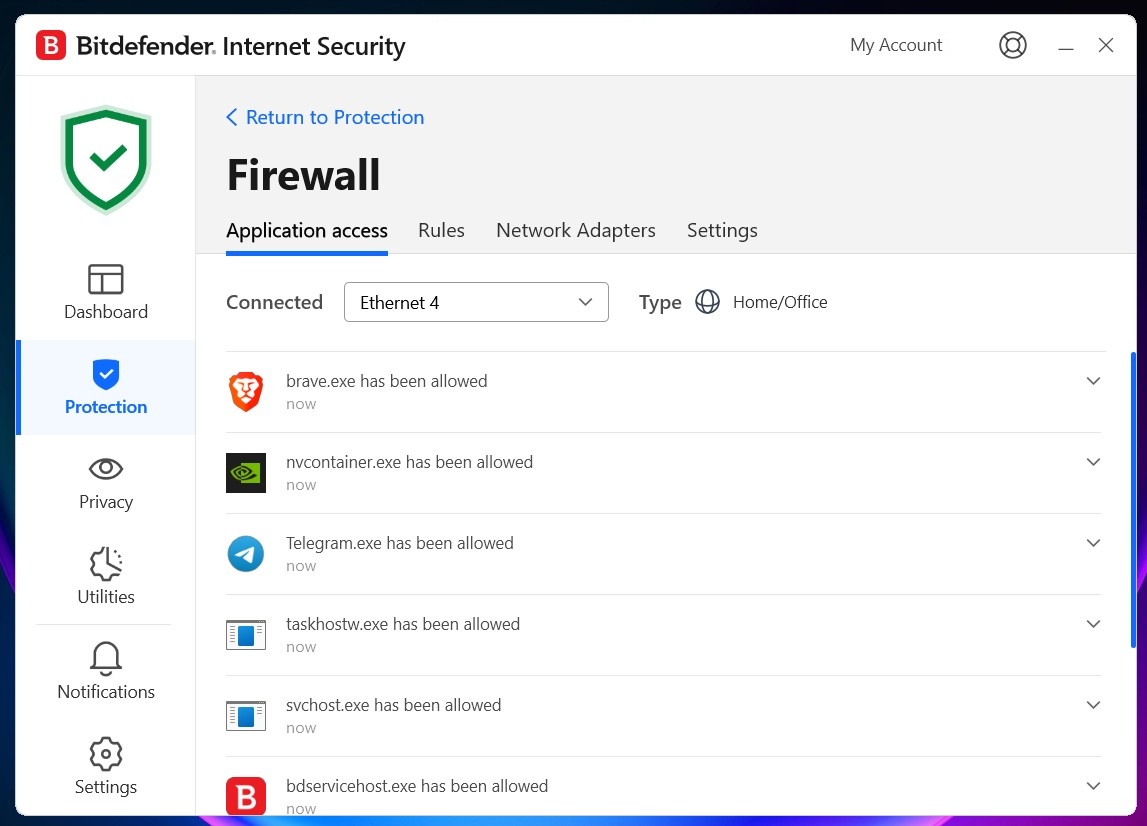Open the Utilities sidebar icon
The width and height of the screenshot is (1147, 826).
tap(106, 563)
